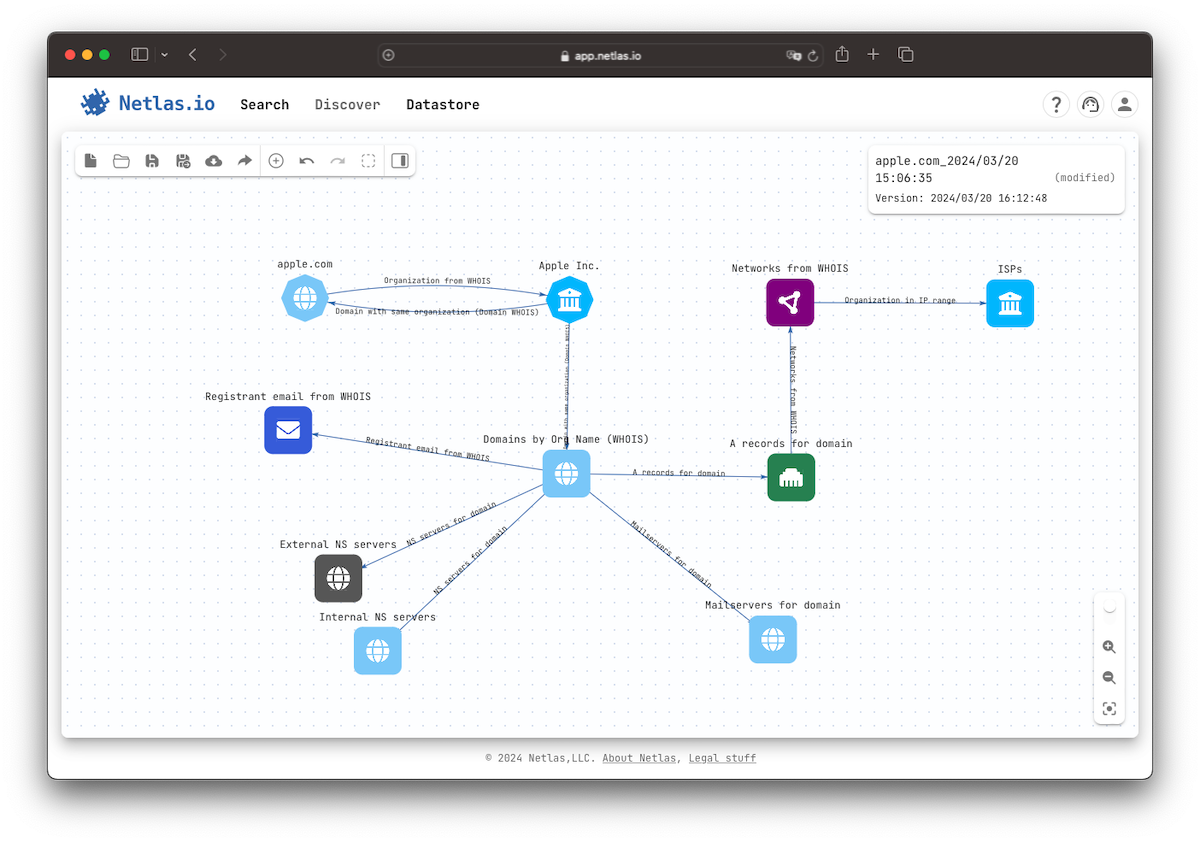Image resolution: width=1200 pixels, height=842 pixels.
Task: Create a new graph with the blank file icon
Action: coord(91,161)
